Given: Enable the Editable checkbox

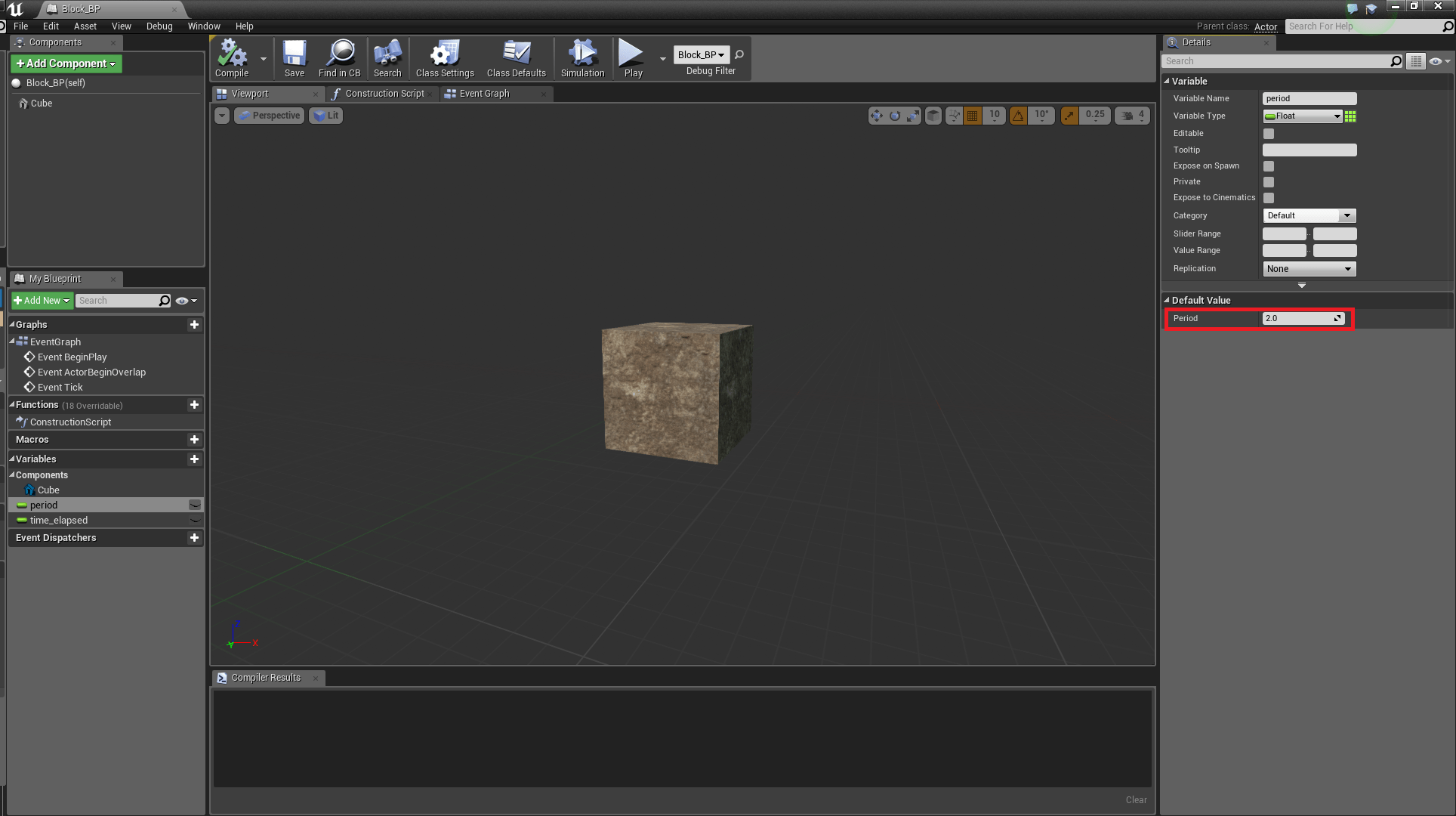Looking at the screenshot, I should [x=1268, y=133].
